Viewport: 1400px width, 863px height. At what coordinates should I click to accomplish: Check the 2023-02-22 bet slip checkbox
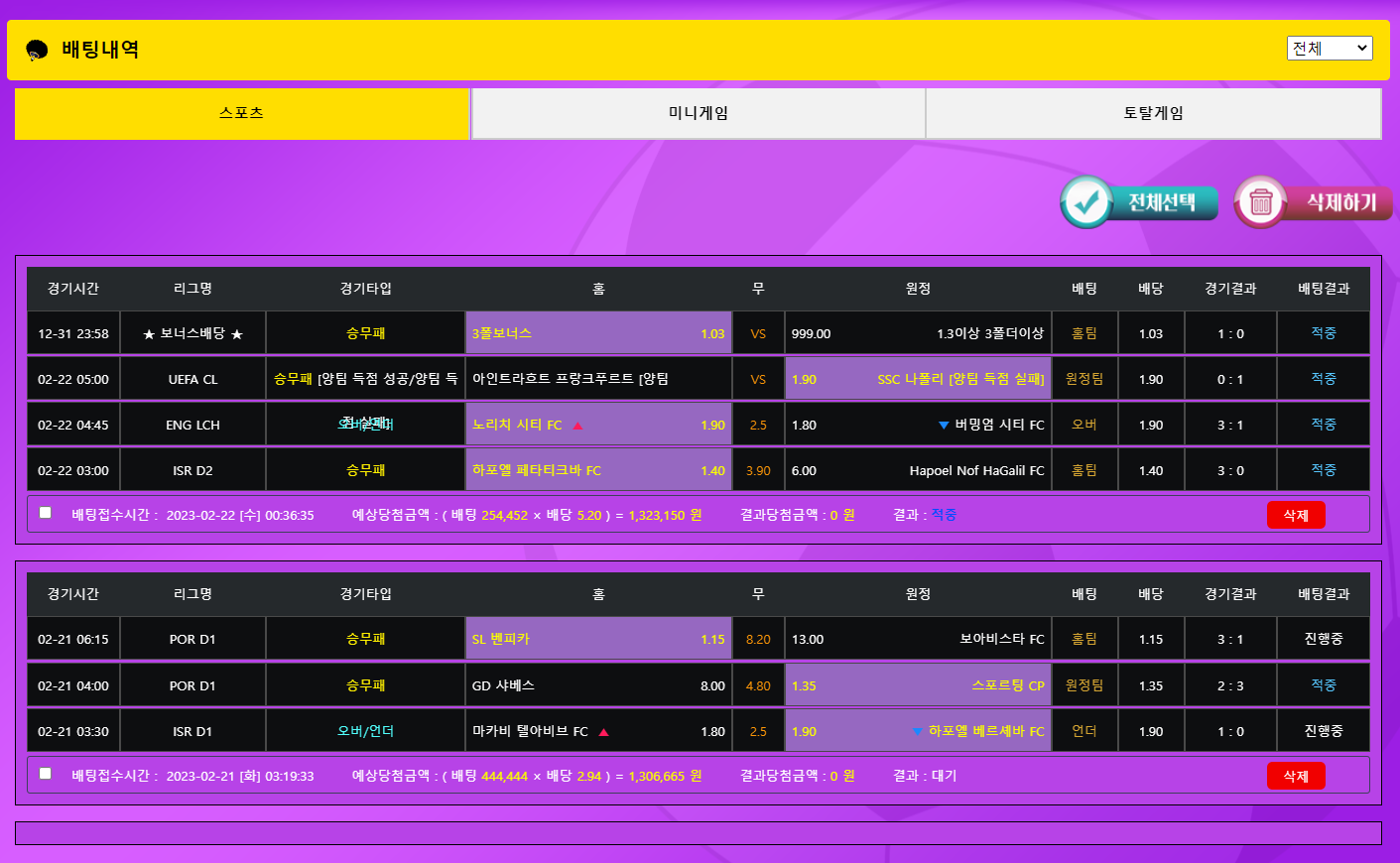tap(46, 513)
